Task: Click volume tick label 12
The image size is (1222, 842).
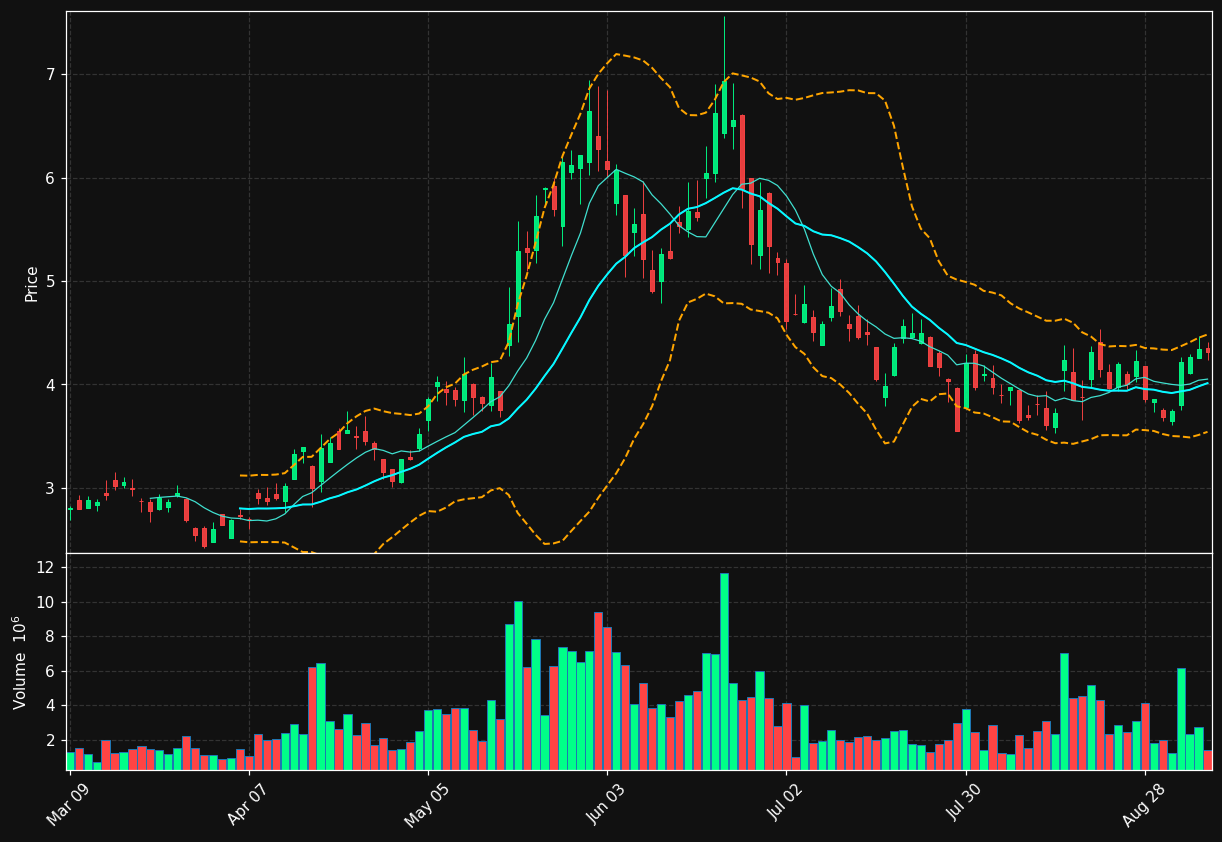Action: point(47,568)
